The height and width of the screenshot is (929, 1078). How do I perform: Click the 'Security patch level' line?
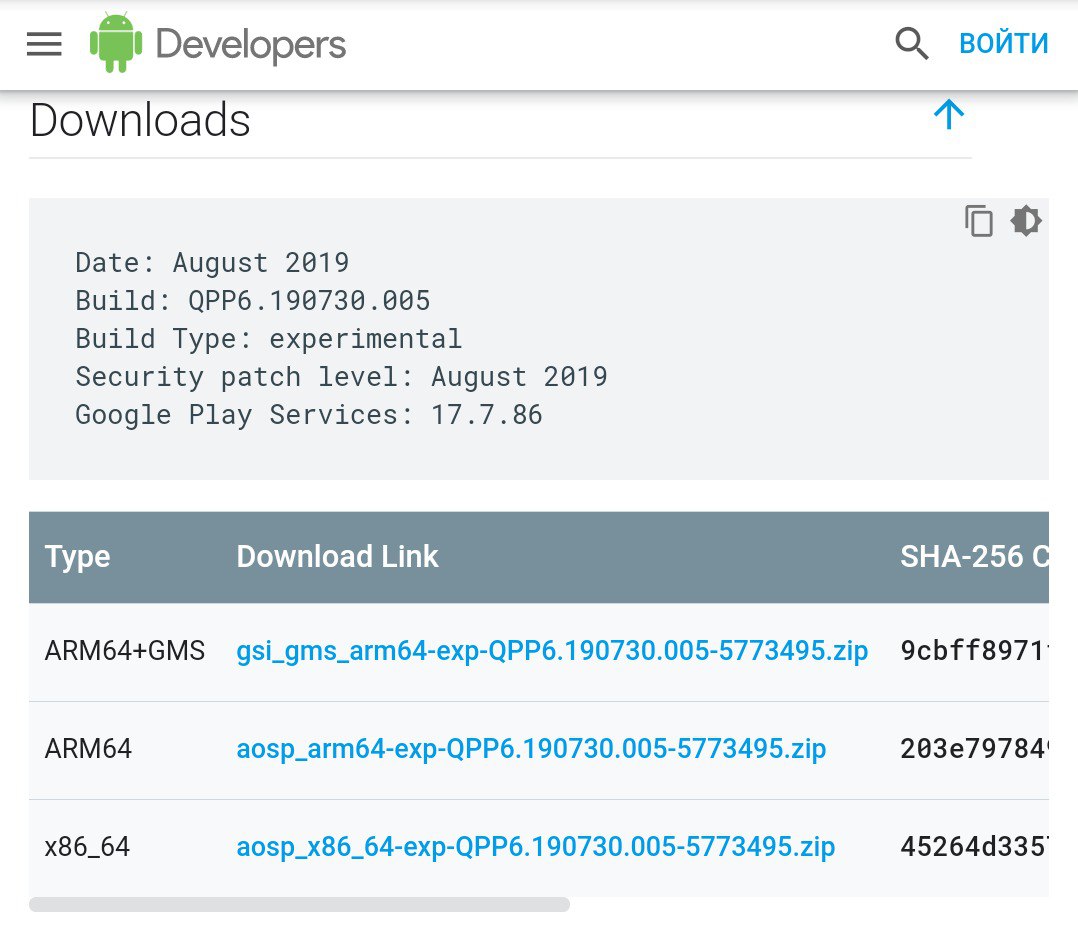click(342, 377)
